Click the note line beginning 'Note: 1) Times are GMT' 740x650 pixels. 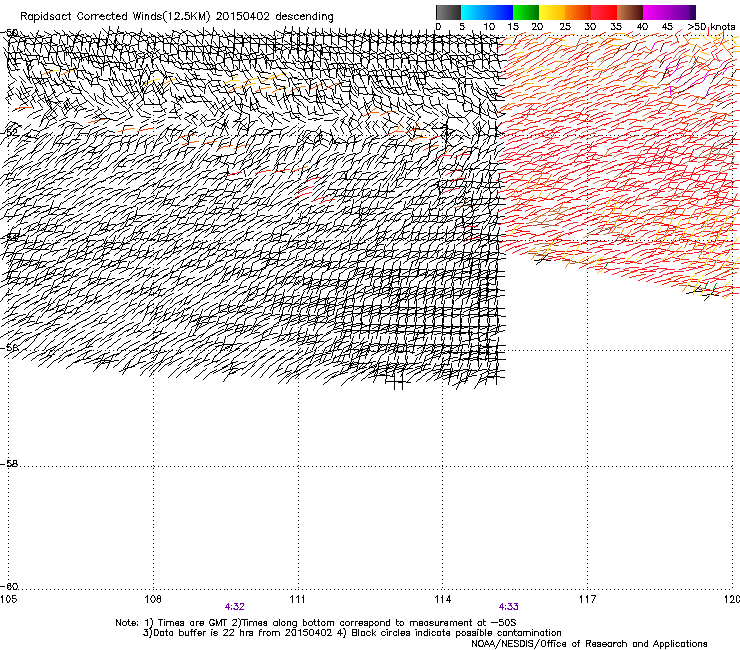point(316,623)
